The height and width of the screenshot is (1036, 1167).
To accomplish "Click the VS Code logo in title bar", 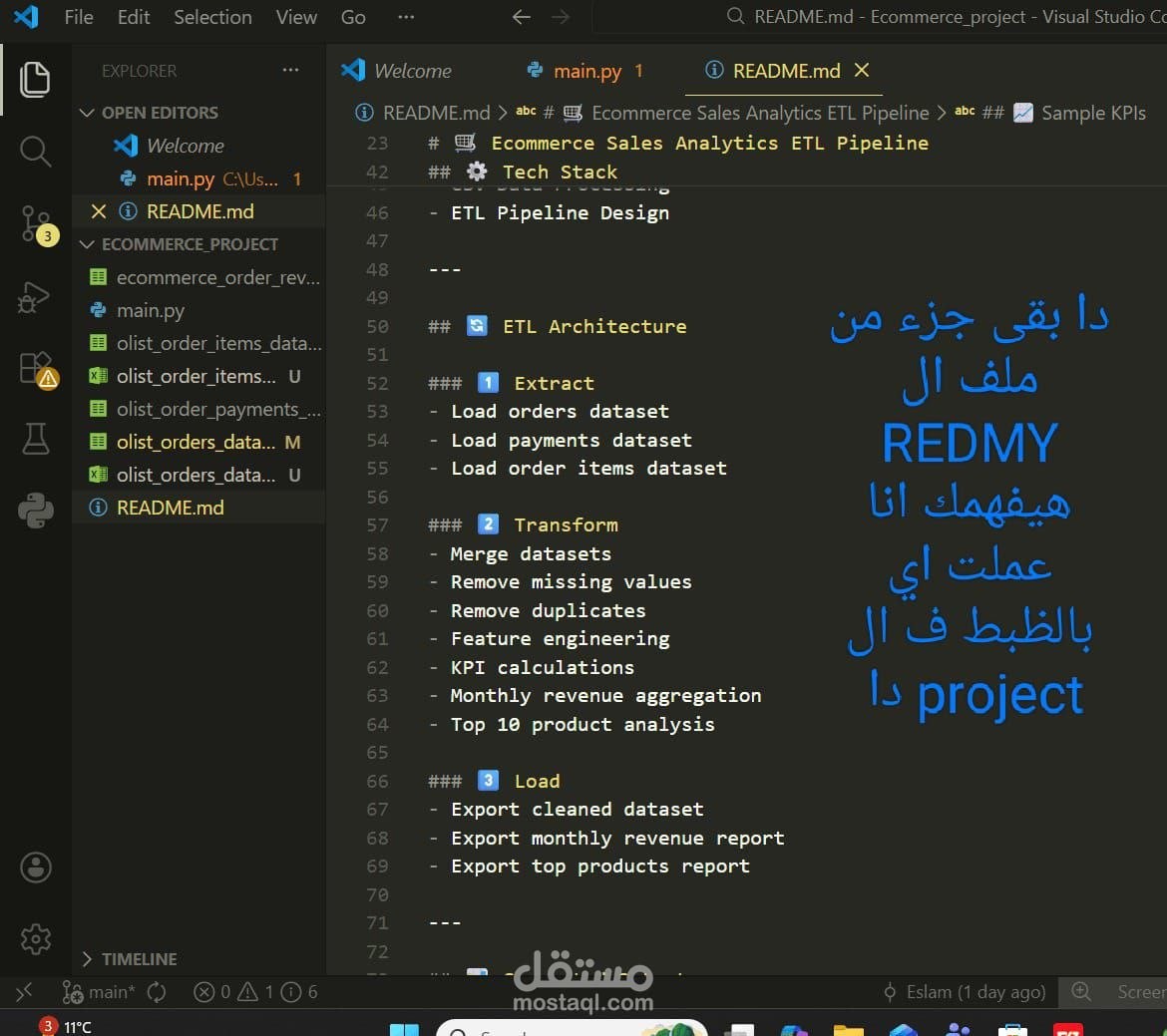I will (27, 16).
